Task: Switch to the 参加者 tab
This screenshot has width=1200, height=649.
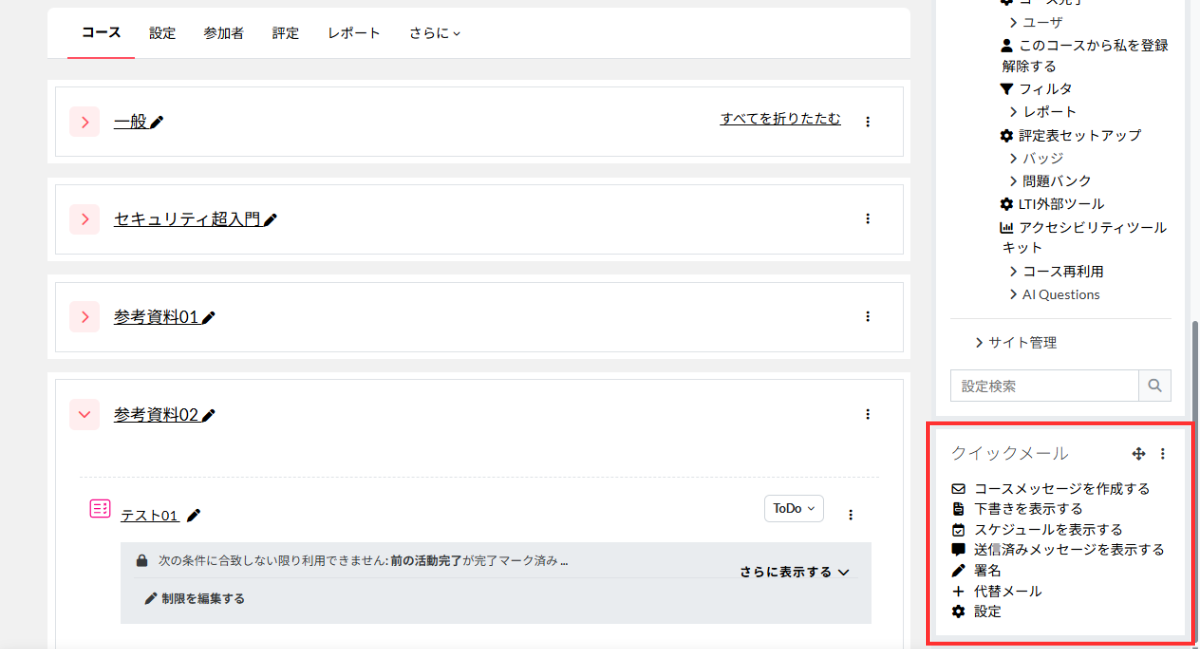Action: pos(224,33)
